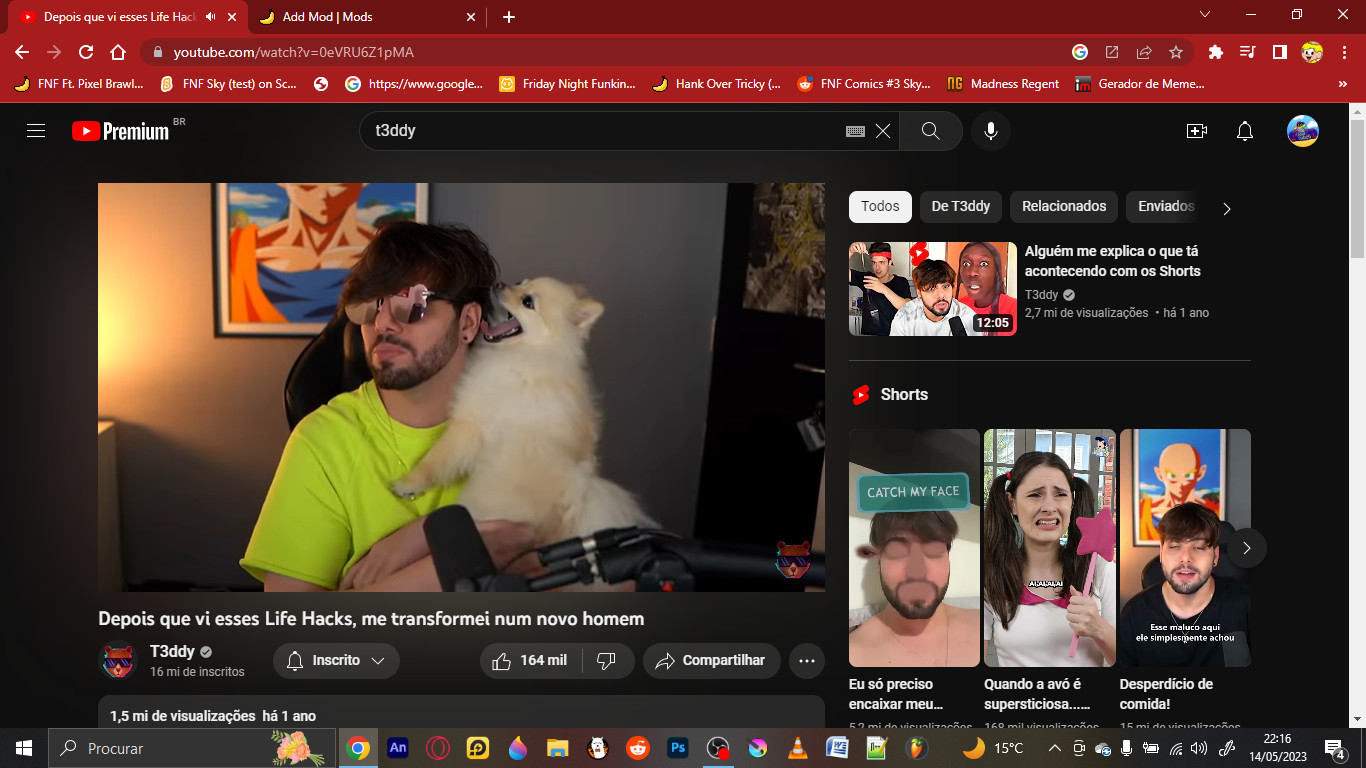
Task: Open the 'Desperdício de comida!' short
Action: 1185,548
